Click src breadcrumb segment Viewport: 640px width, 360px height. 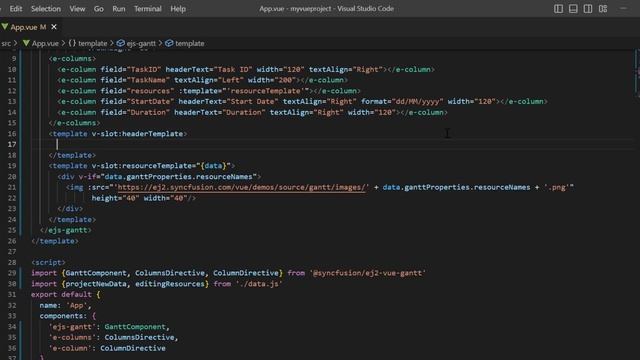point(6,43)
